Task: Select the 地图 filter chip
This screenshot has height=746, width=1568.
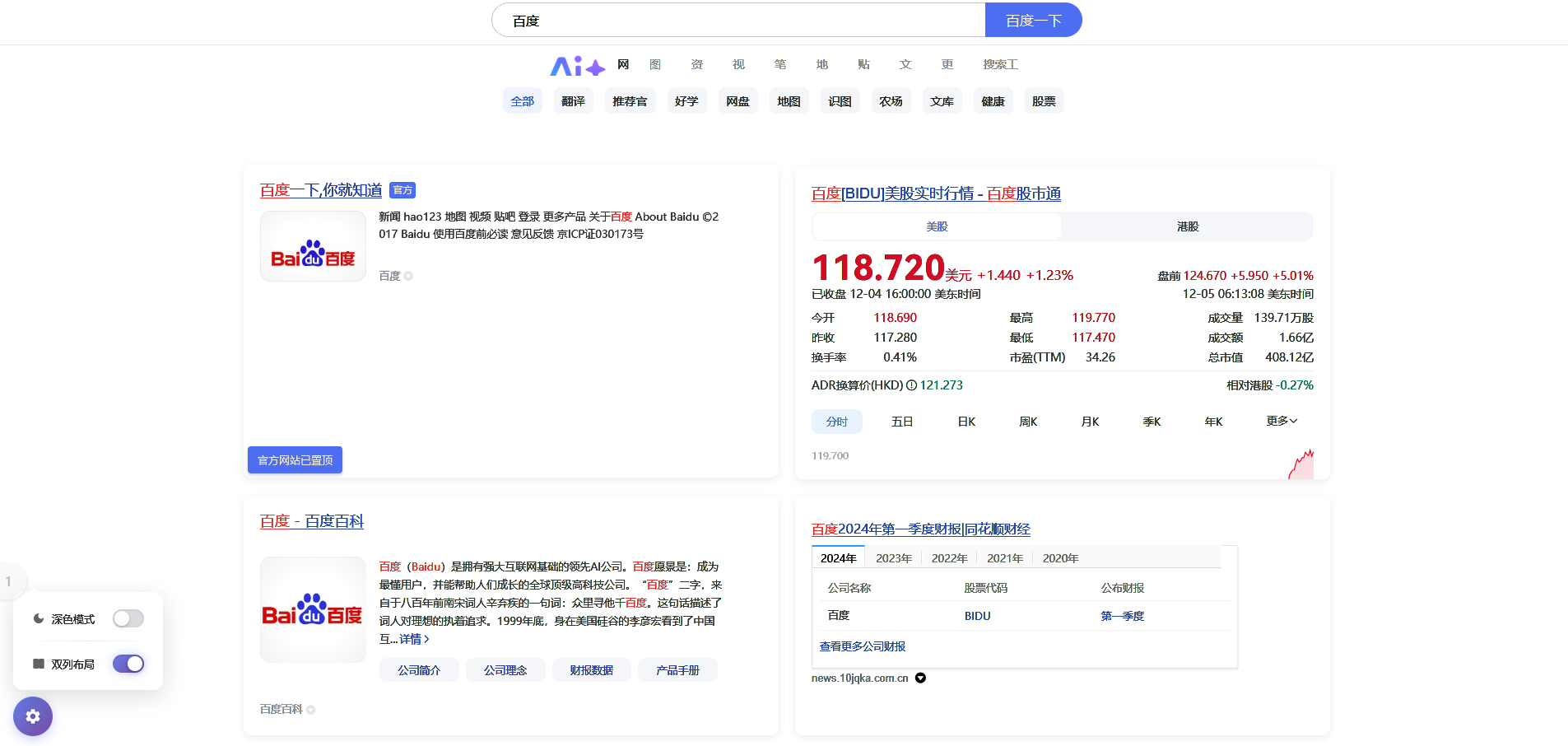Action: (789, 101)
